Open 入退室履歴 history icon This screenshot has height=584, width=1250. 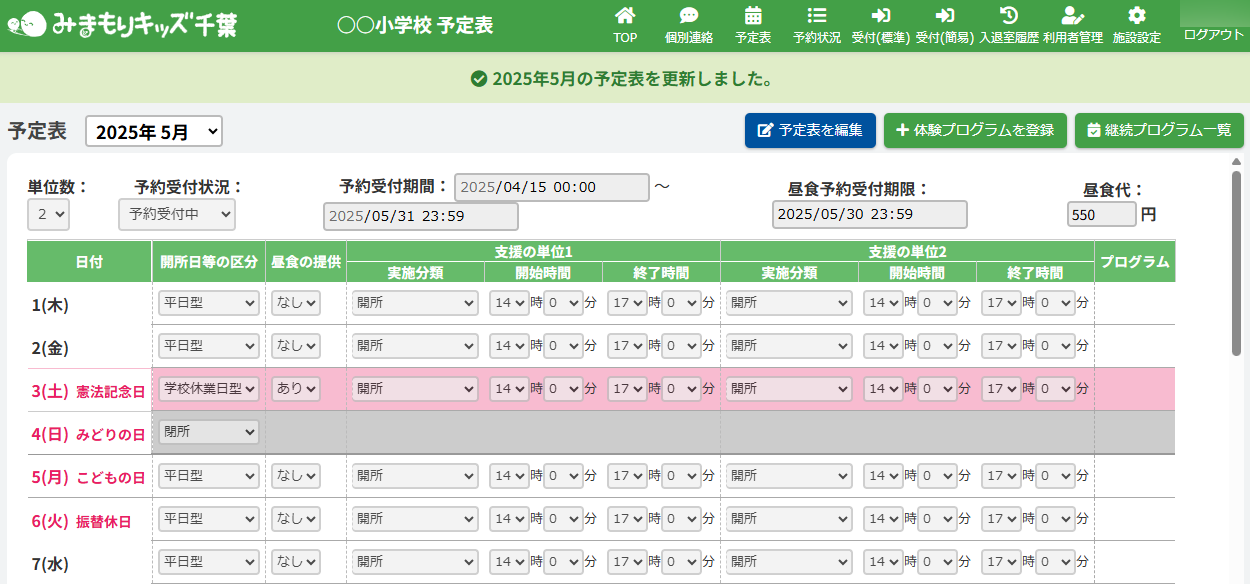tap(1009, 25)
